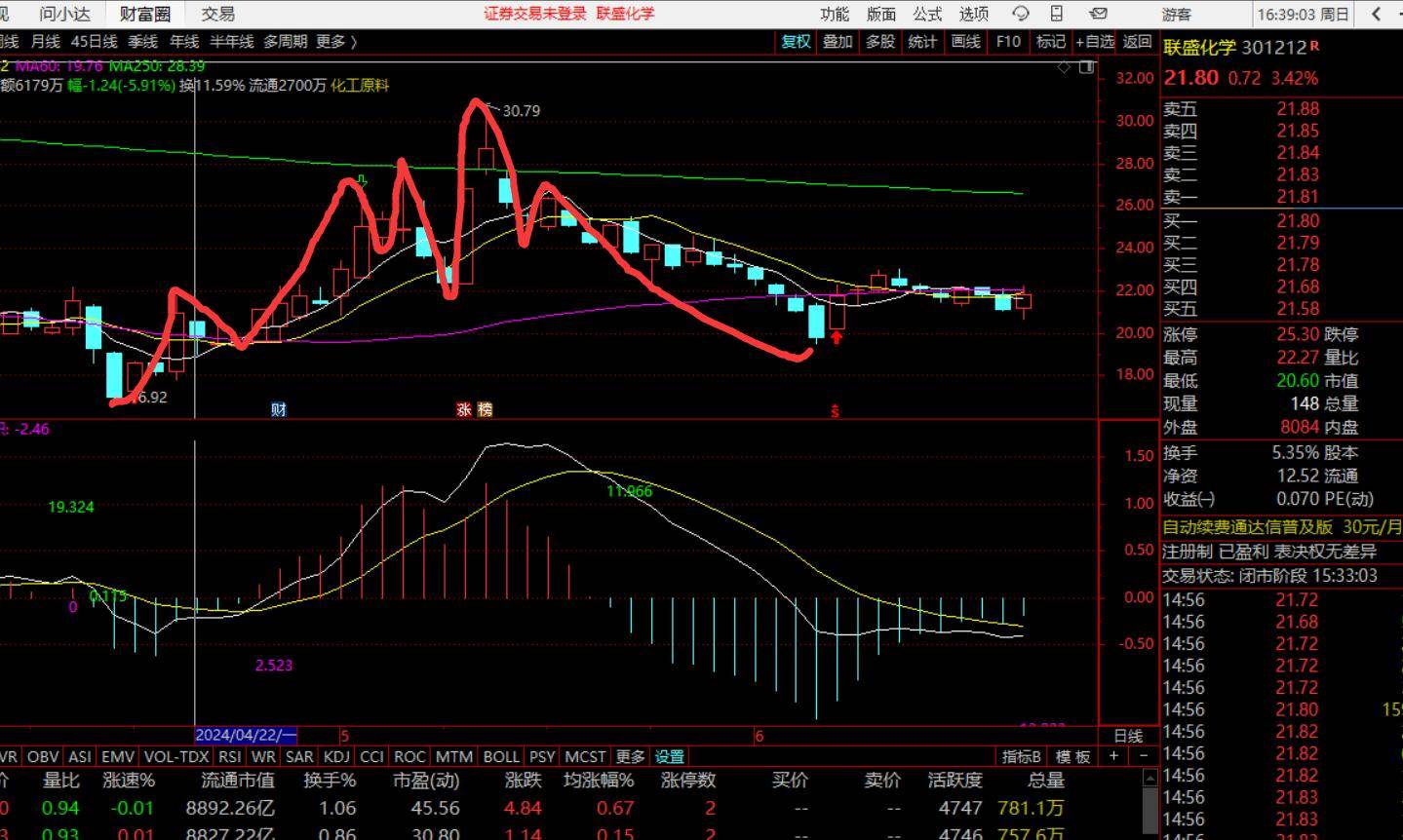Select the 季线 quarterly period
The height and width of the screenshot is (840, 1403).
click(142, 41)
